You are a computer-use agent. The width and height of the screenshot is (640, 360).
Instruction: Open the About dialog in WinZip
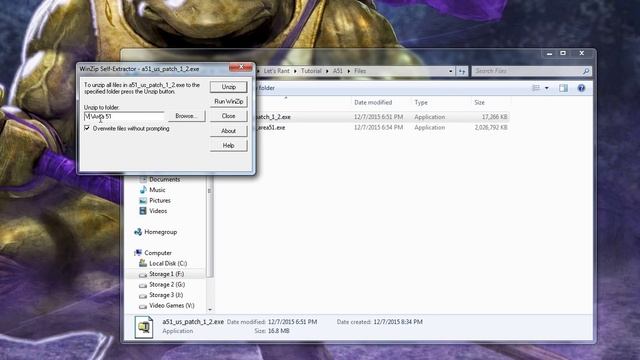point(229,131)
